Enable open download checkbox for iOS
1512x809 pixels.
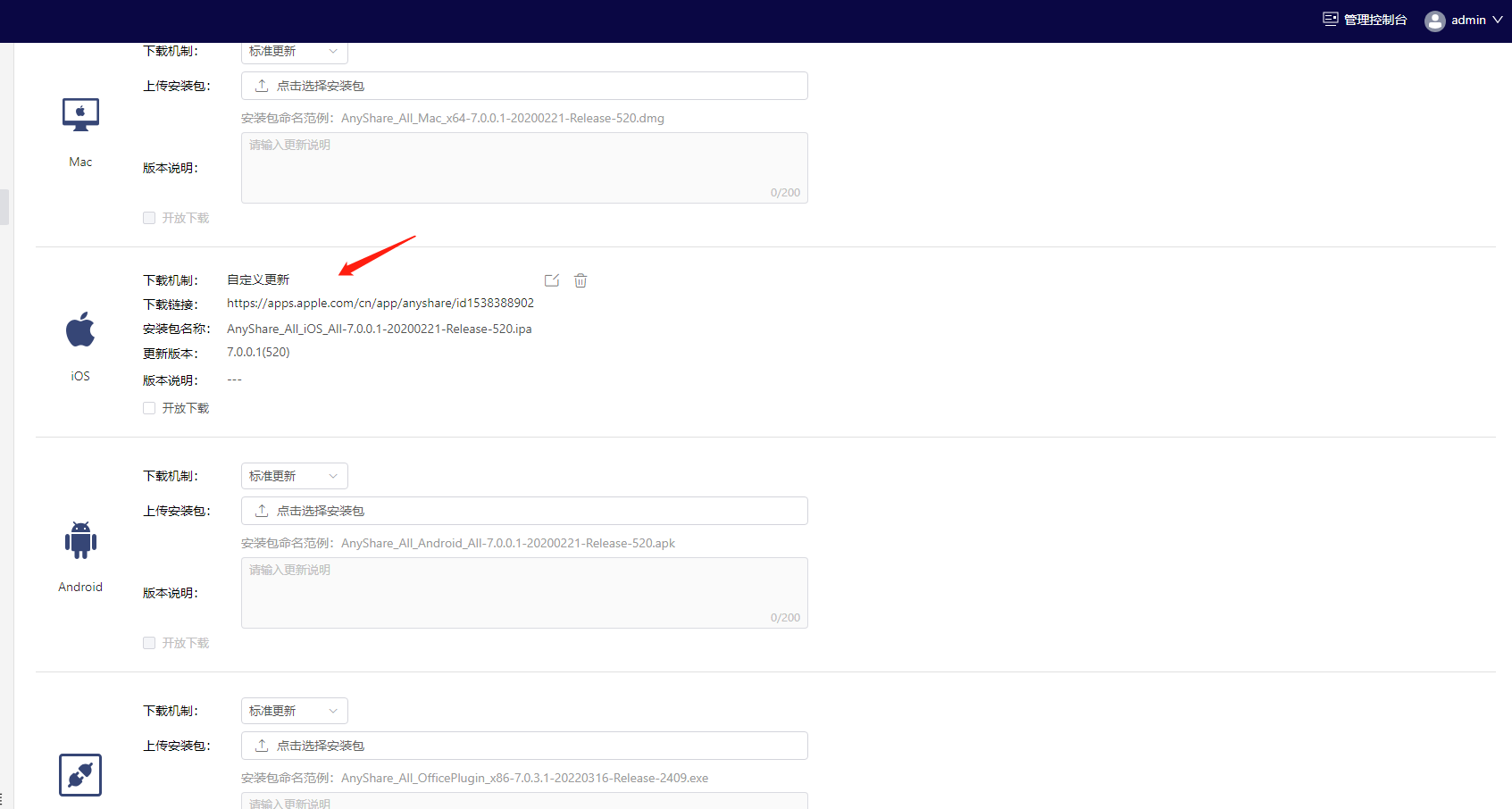[149, 408]
